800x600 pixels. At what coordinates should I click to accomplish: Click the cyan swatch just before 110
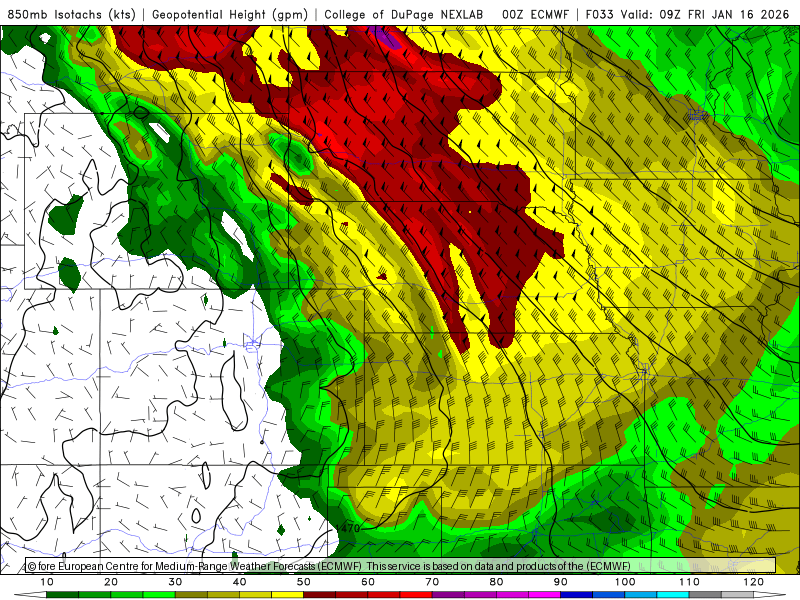point(673,595)
